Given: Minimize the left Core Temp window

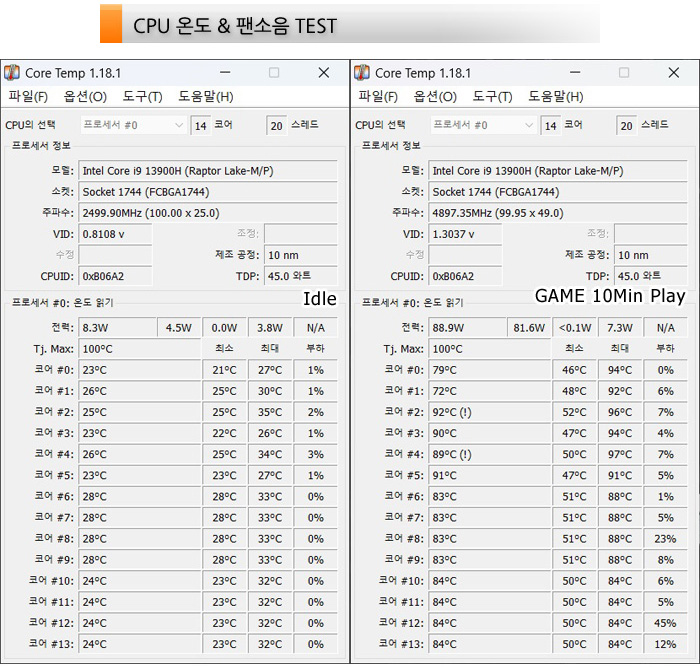Looking at the screenshot, I should click(x=225, y=72).
